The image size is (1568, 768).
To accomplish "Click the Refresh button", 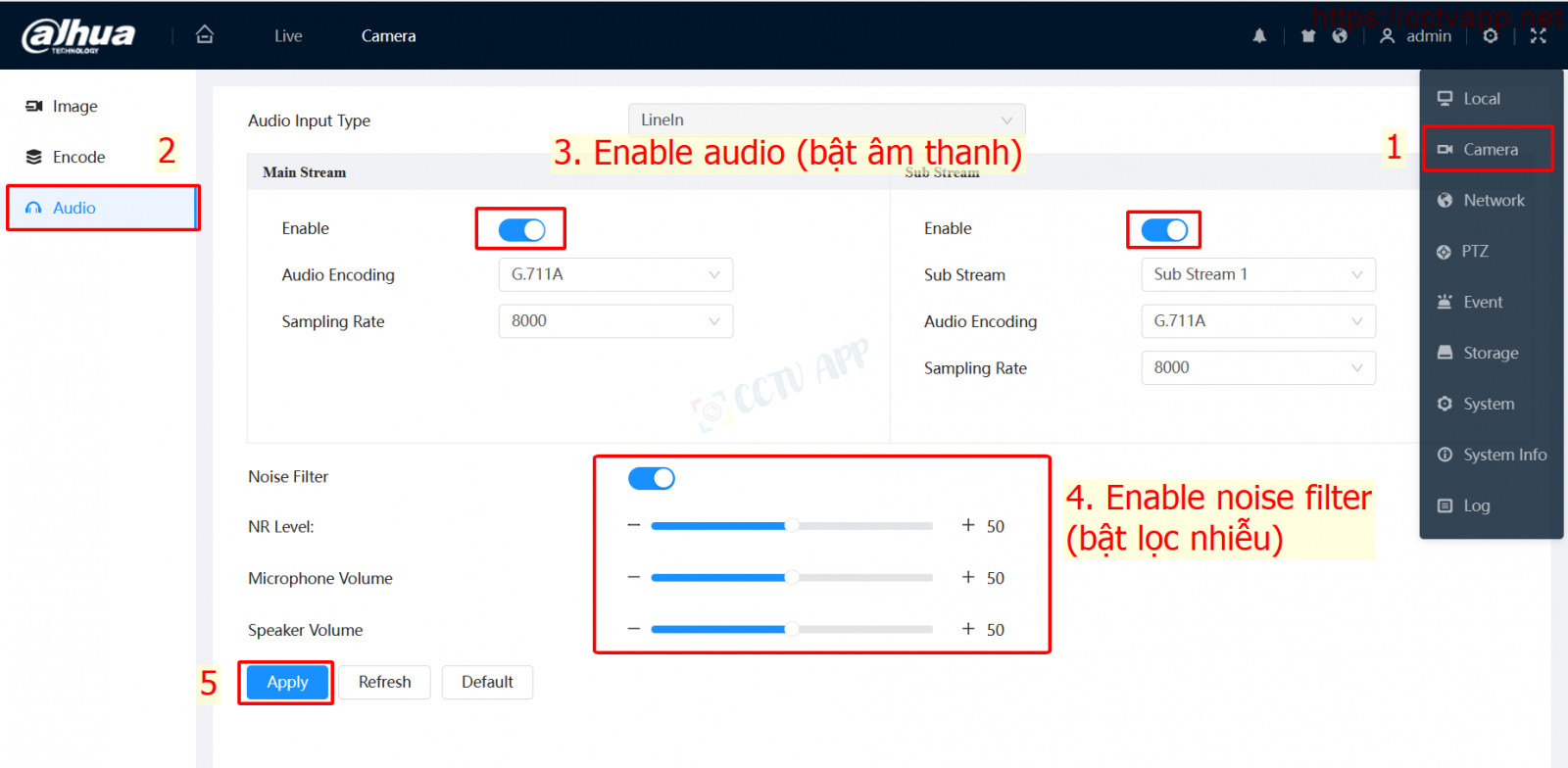I will tap(384, 682).
